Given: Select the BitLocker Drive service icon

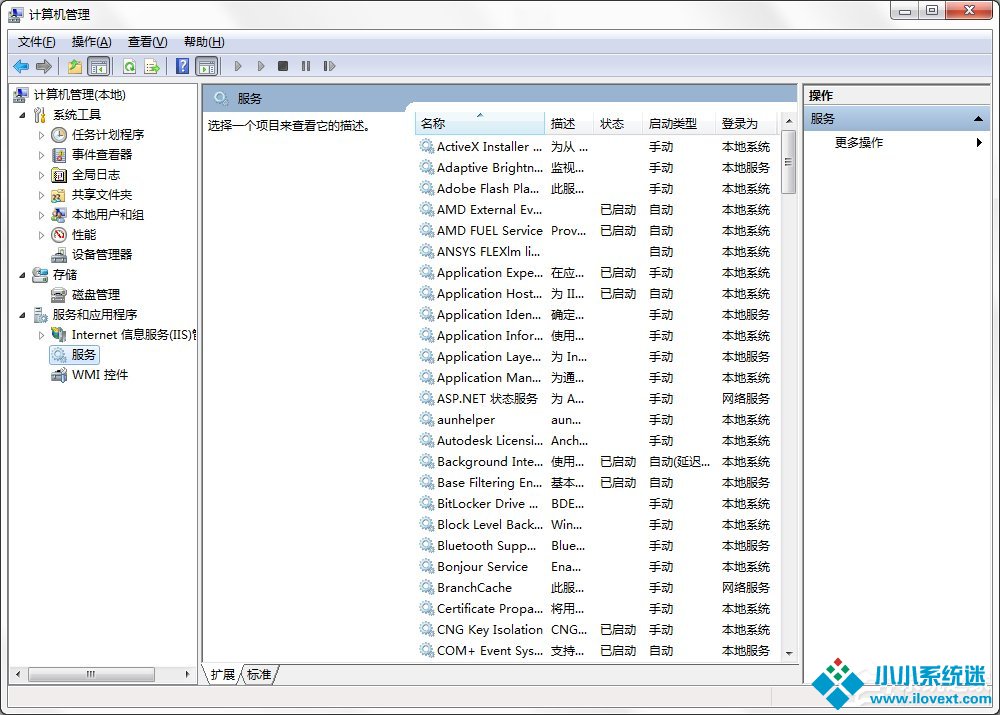Looking at the screenshot, I should coord(427,503).
